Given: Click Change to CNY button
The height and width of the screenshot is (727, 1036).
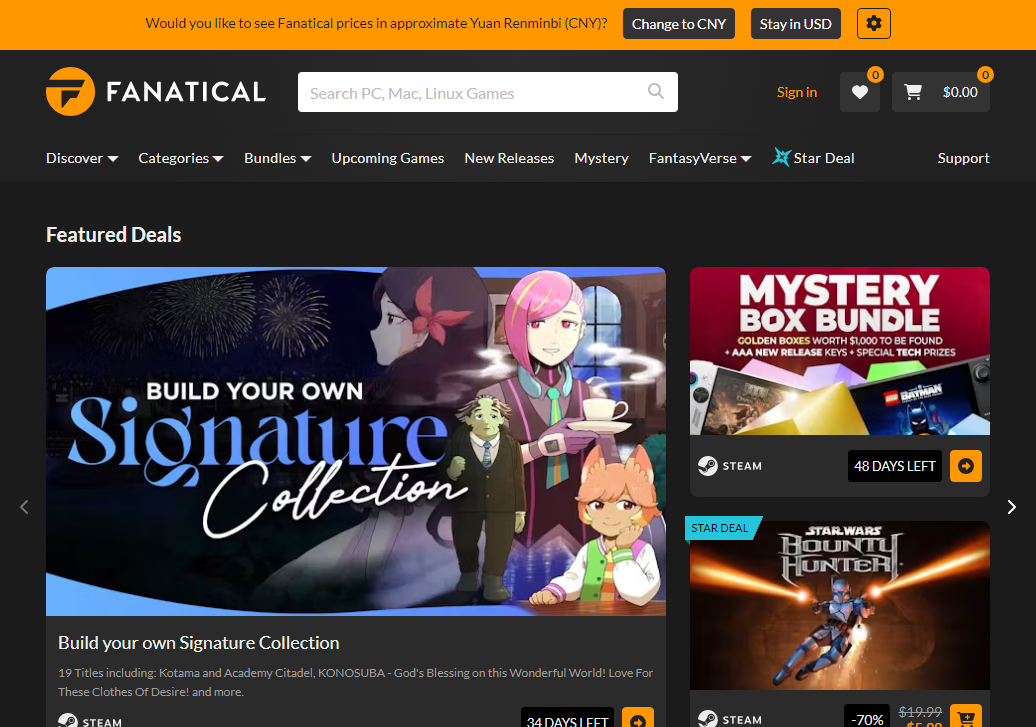Looking at the screenshot, I should point(679,24).
